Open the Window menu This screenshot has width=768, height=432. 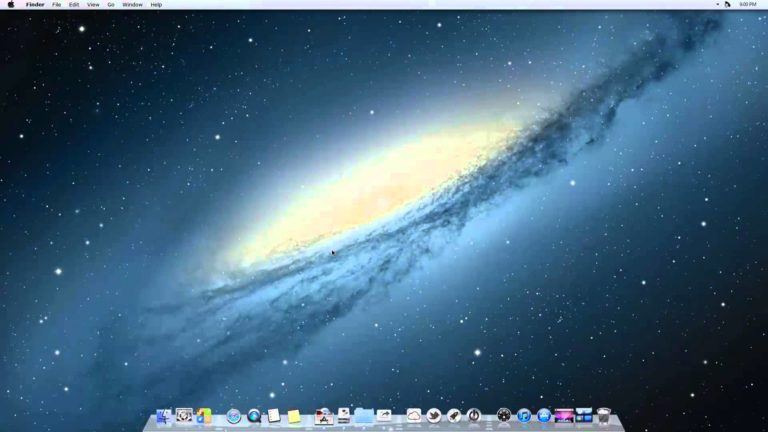[x=132, y=4]
